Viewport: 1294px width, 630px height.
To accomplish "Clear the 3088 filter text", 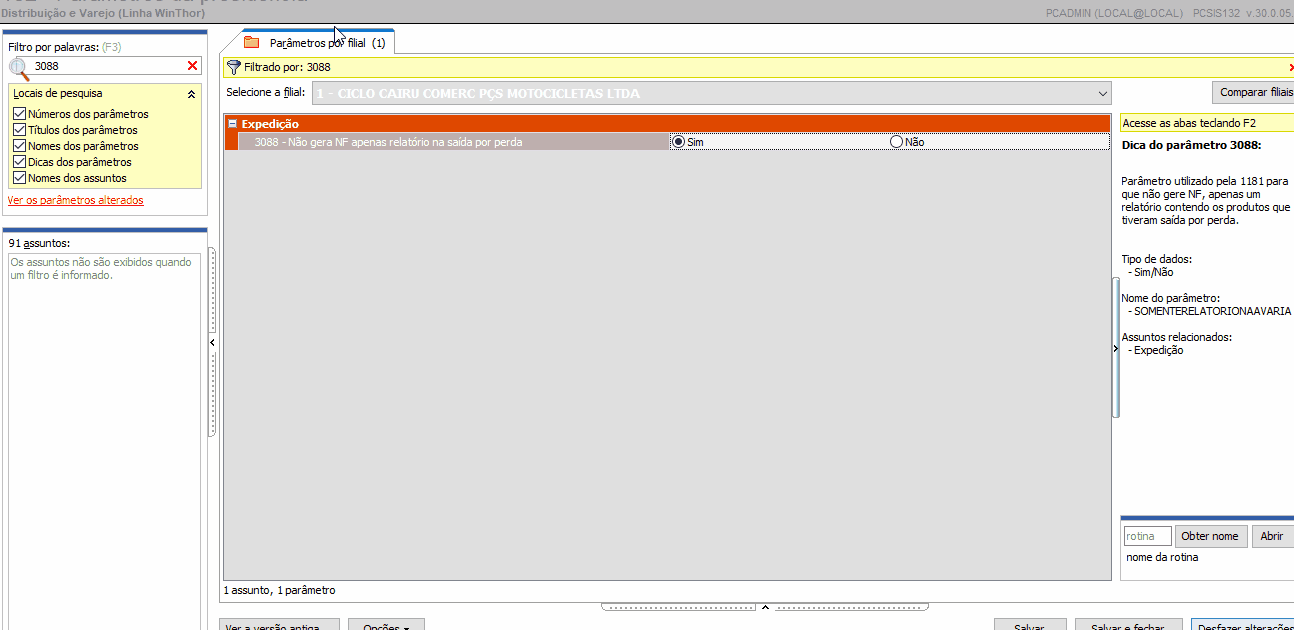I will click(193, 66).
